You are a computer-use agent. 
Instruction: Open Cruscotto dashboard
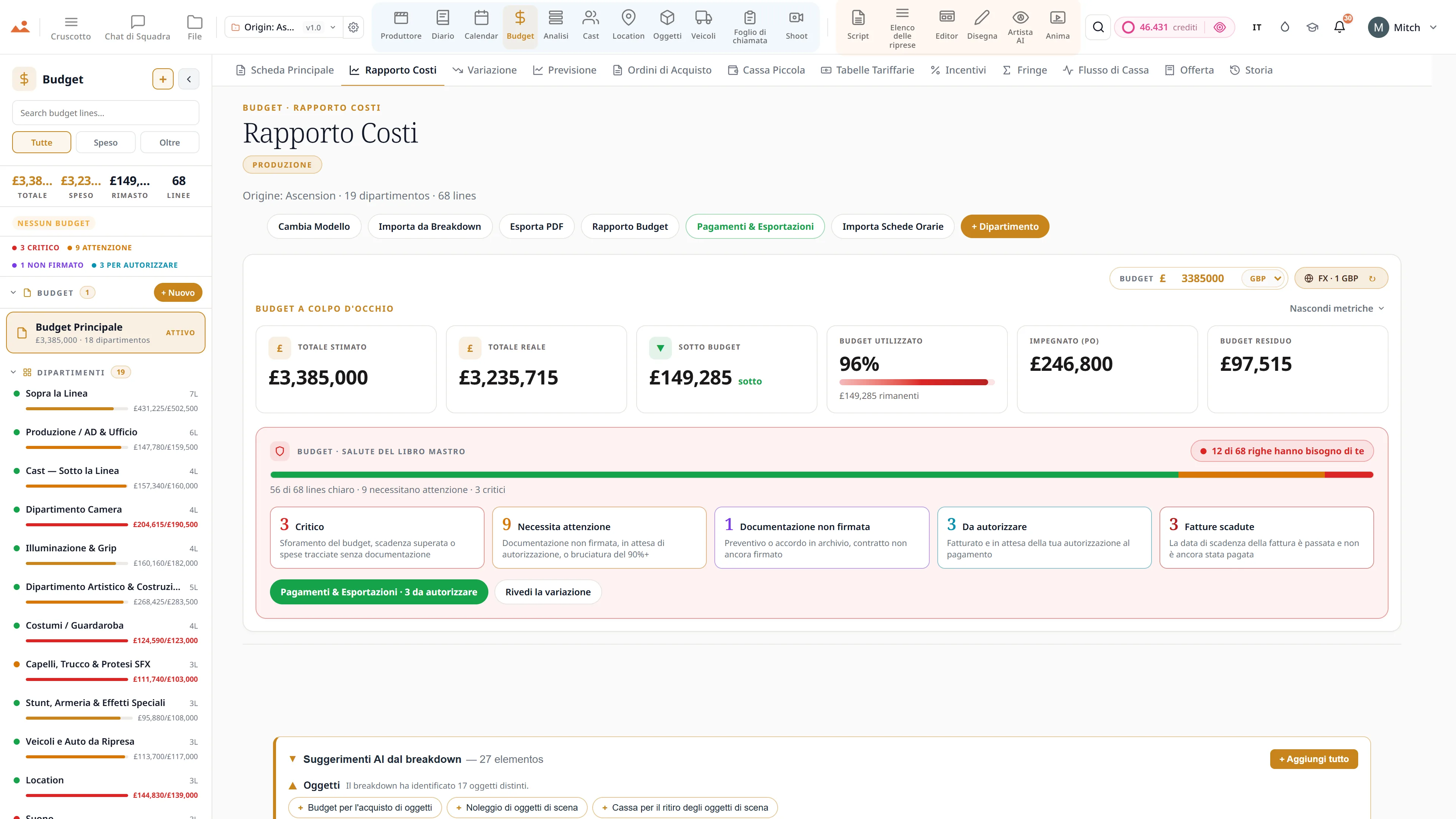(x=71, y=27)
